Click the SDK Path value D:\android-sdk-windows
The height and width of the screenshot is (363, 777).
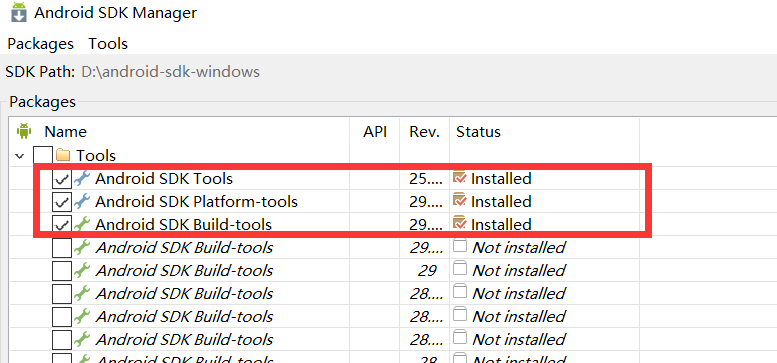170,72
